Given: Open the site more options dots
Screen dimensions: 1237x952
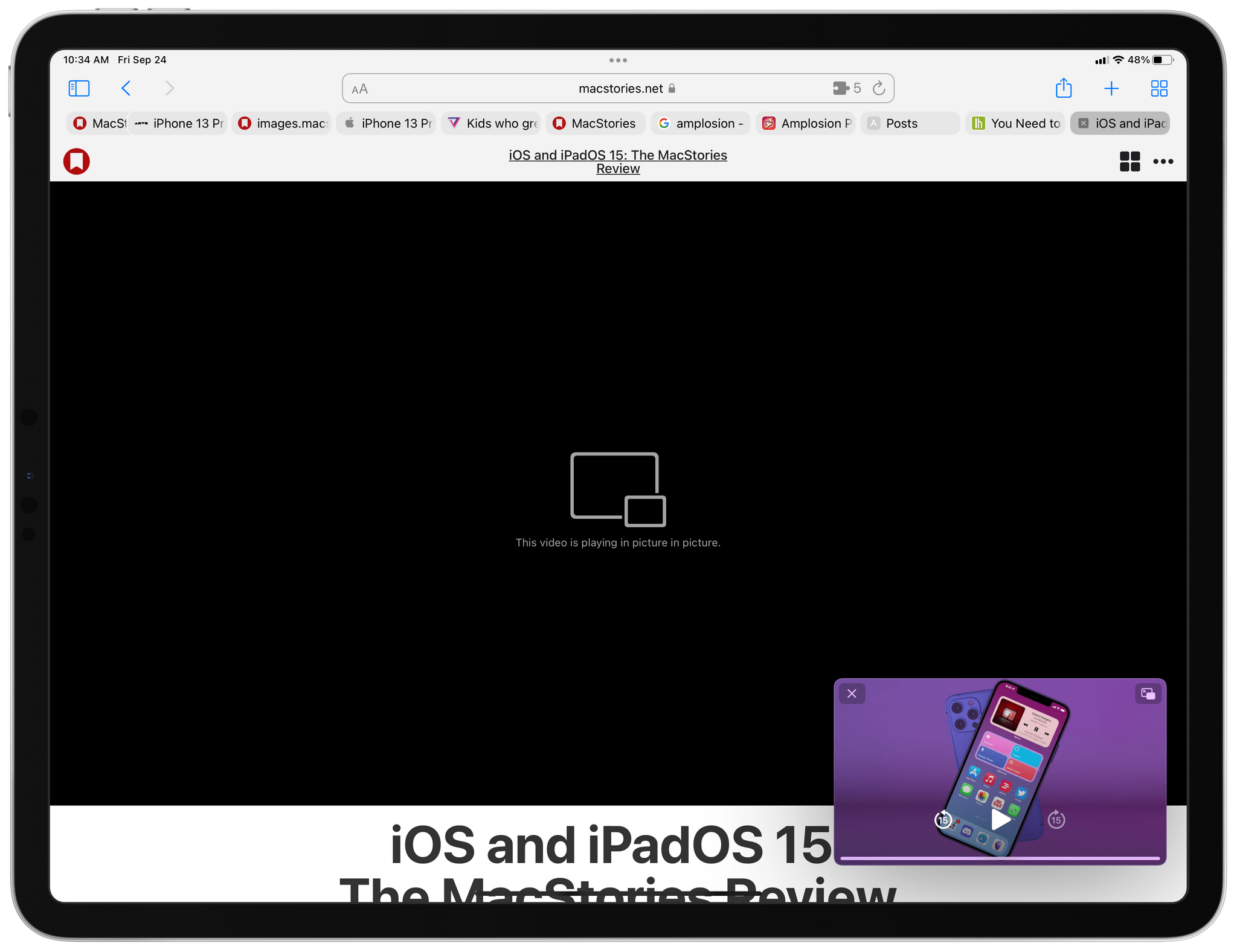Looking at the screenshot, I should (x=1163, y=161).
